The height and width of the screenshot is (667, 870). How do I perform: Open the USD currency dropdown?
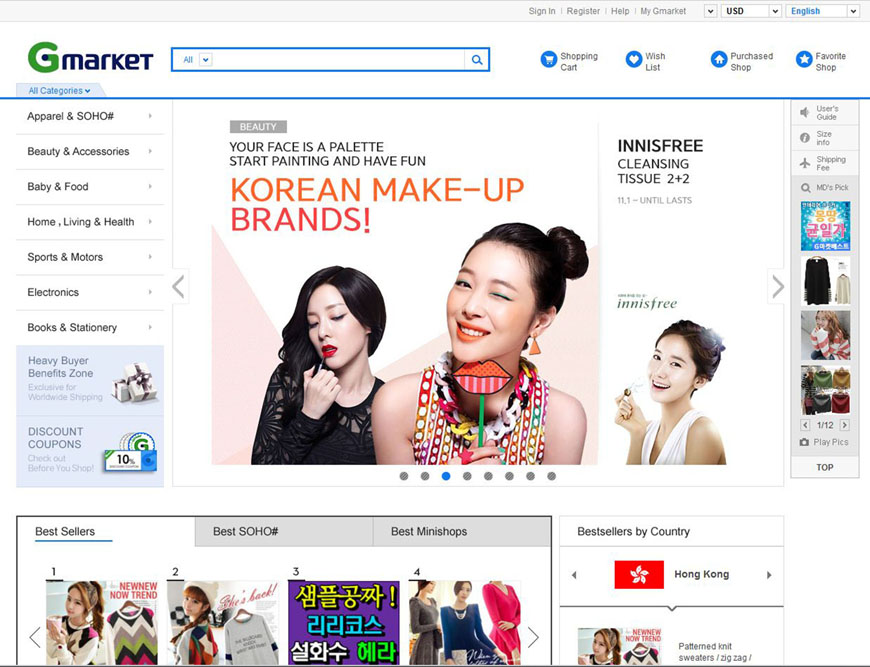click(x=751, y=11)
